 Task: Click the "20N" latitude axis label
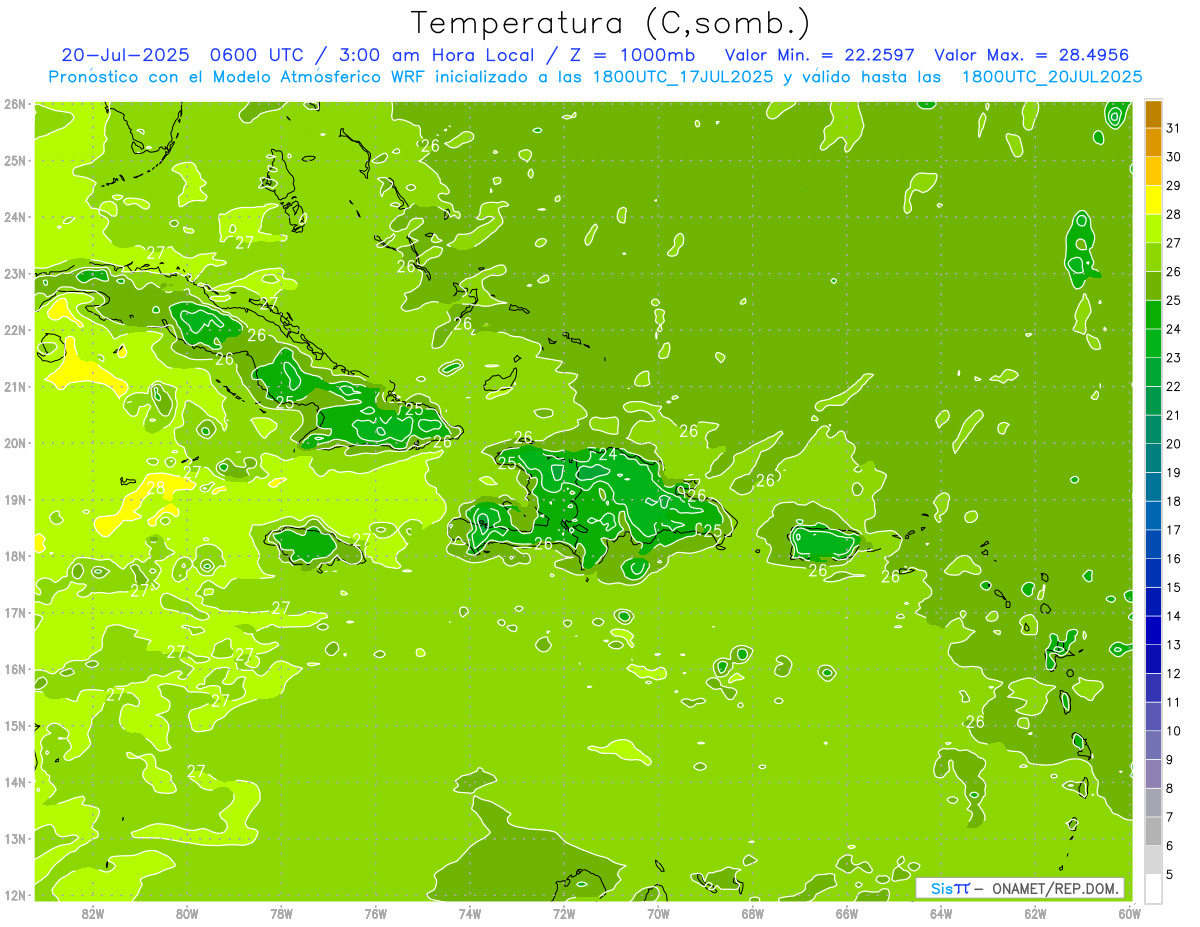click(14, 443)
